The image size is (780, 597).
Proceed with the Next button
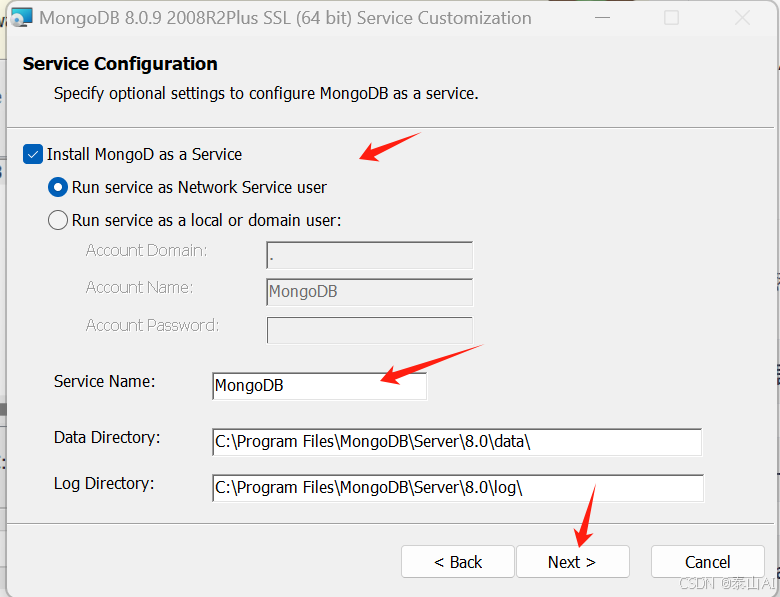tap(573, 562)
